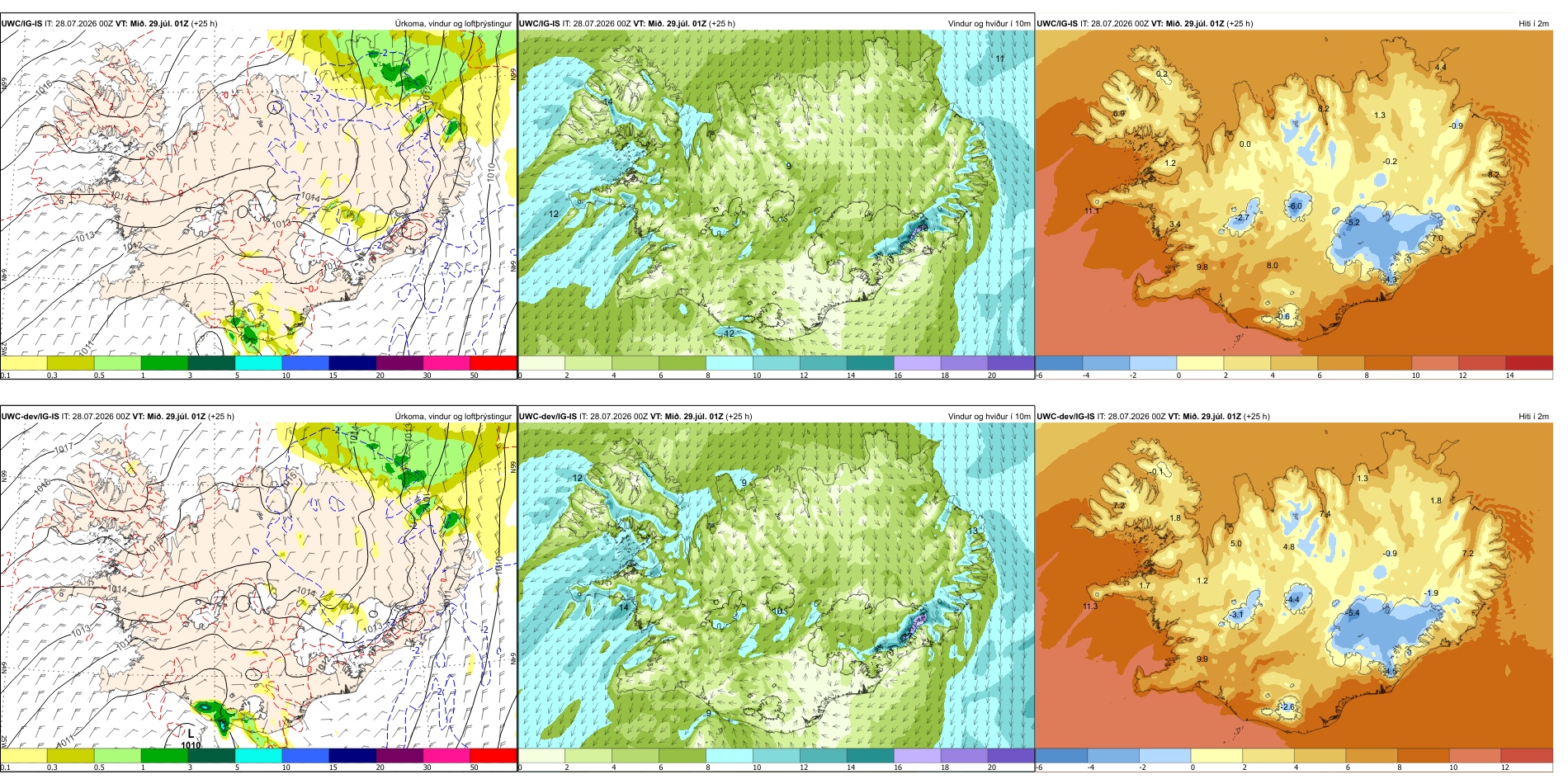Screen dimensions: 1568x784
Task: Open the UWC-dev Vindur og hviður map
Action: (x=776, y=586)
